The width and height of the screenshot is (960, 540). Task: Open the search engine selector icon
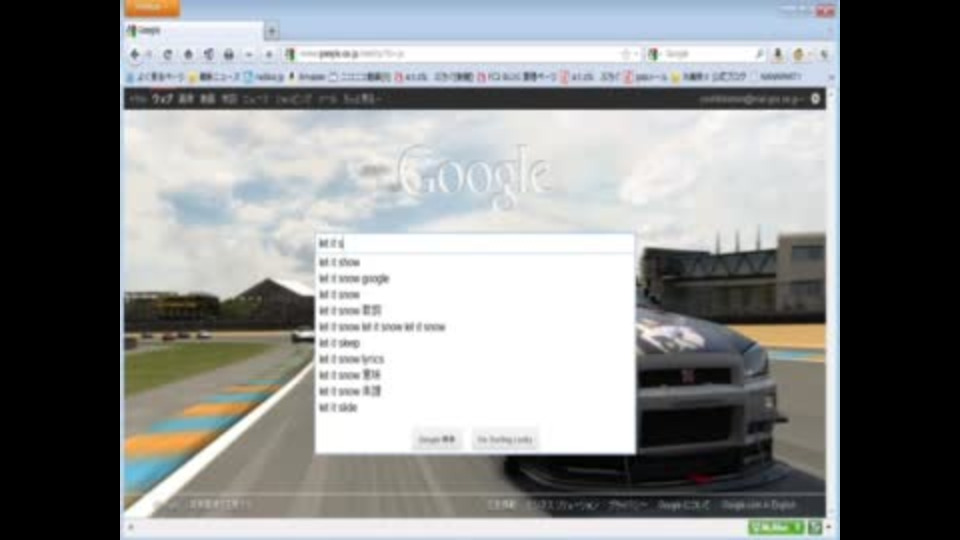(x=654, y=54)
